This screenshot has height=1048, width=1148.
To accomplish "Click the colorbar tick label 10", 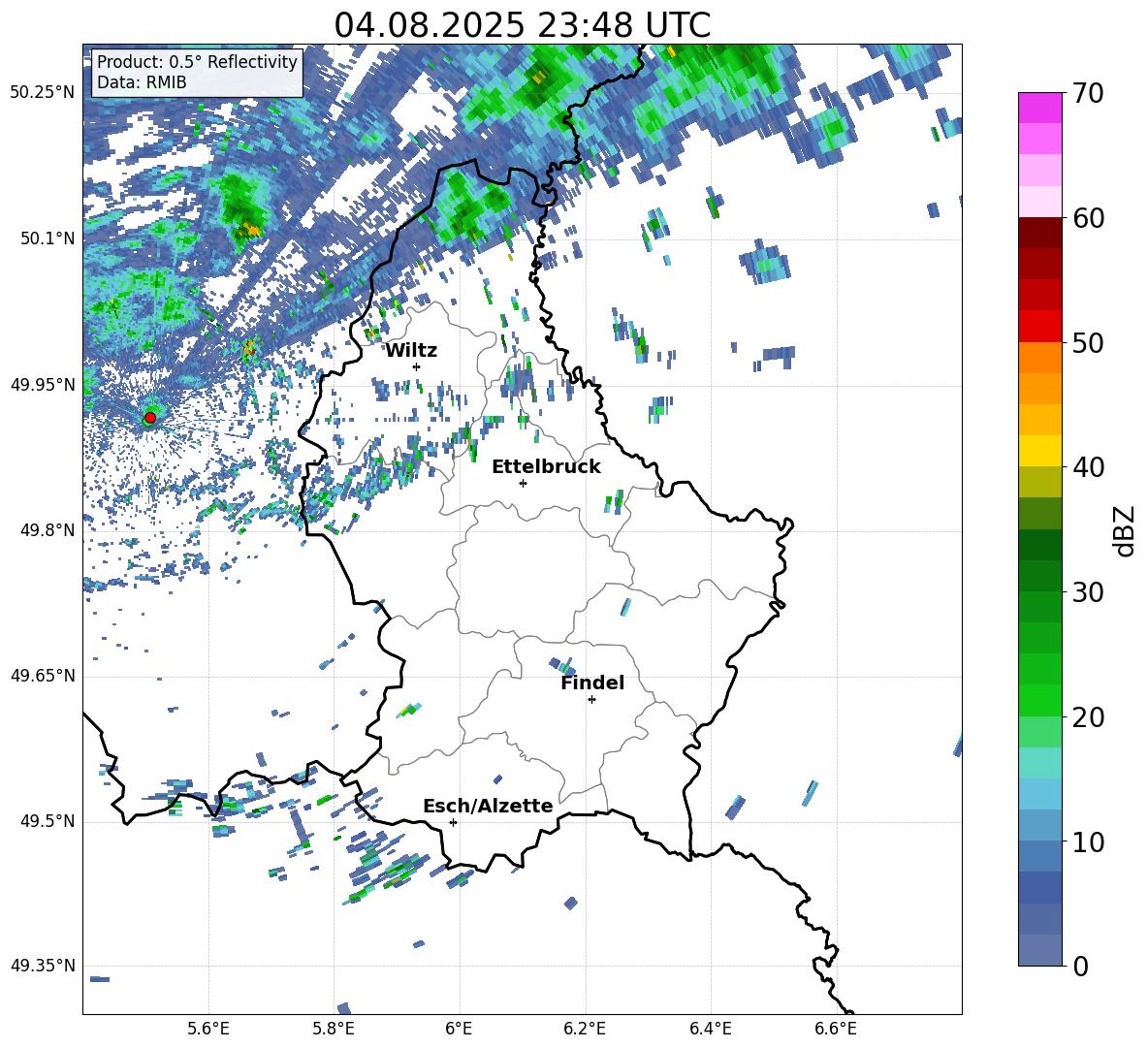I will click(1088, 842).
